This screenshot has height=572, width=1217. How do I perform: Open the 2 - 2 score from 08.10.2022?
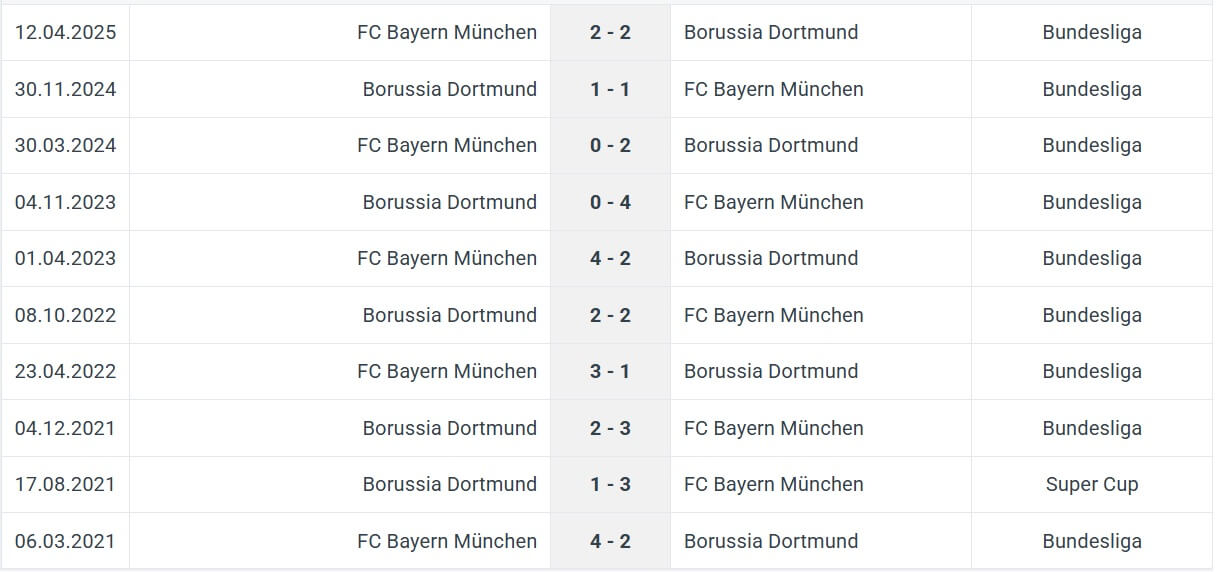(x=610, y=315)
